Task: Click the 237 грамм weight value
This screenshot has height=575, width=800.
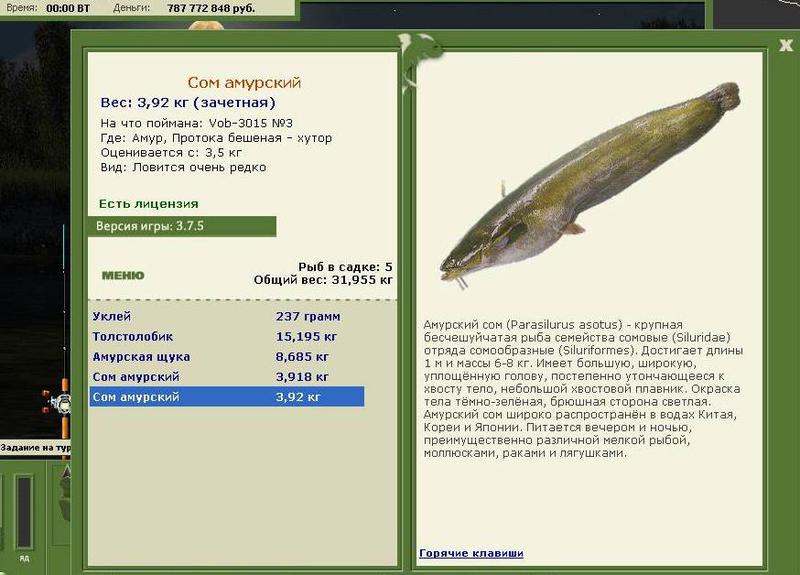Action: tap(308, 316)
